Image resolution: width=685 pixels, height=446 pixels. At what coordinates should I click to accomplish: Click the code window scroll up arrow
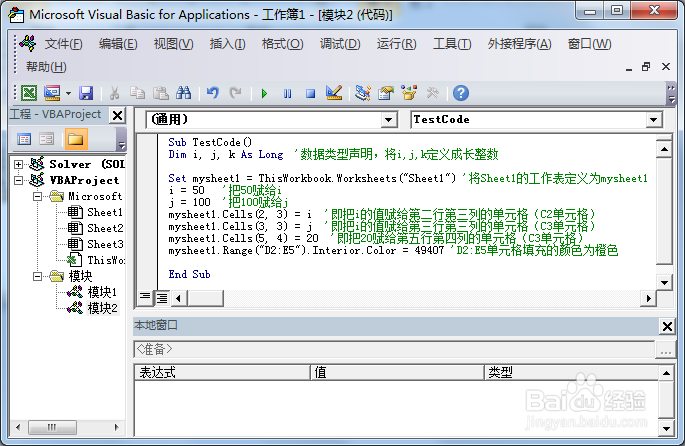point(664,149)
